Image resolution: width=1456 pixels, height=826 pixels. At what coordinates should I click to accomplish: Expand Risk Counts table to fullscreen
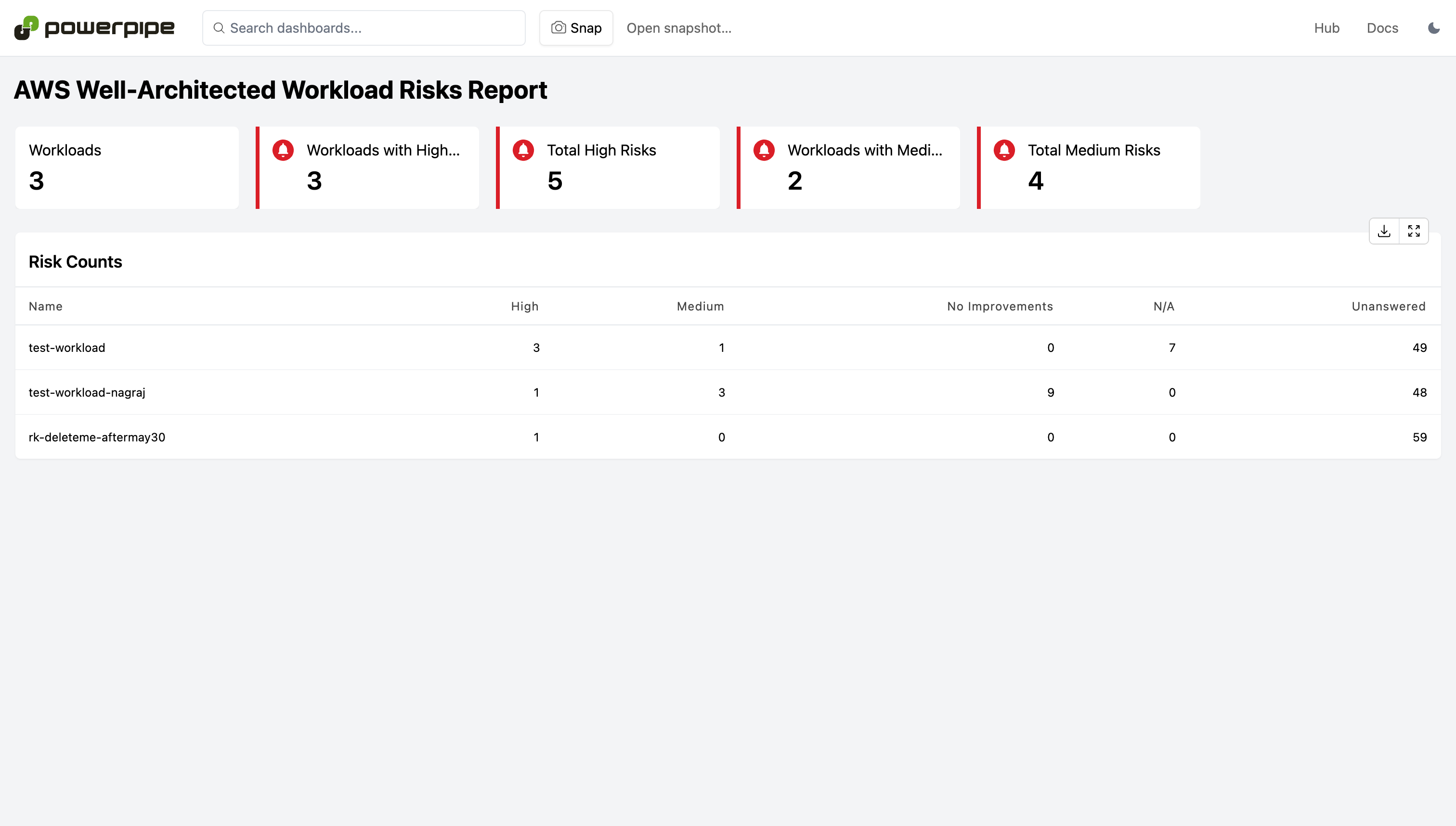(x=1414, y=231)
